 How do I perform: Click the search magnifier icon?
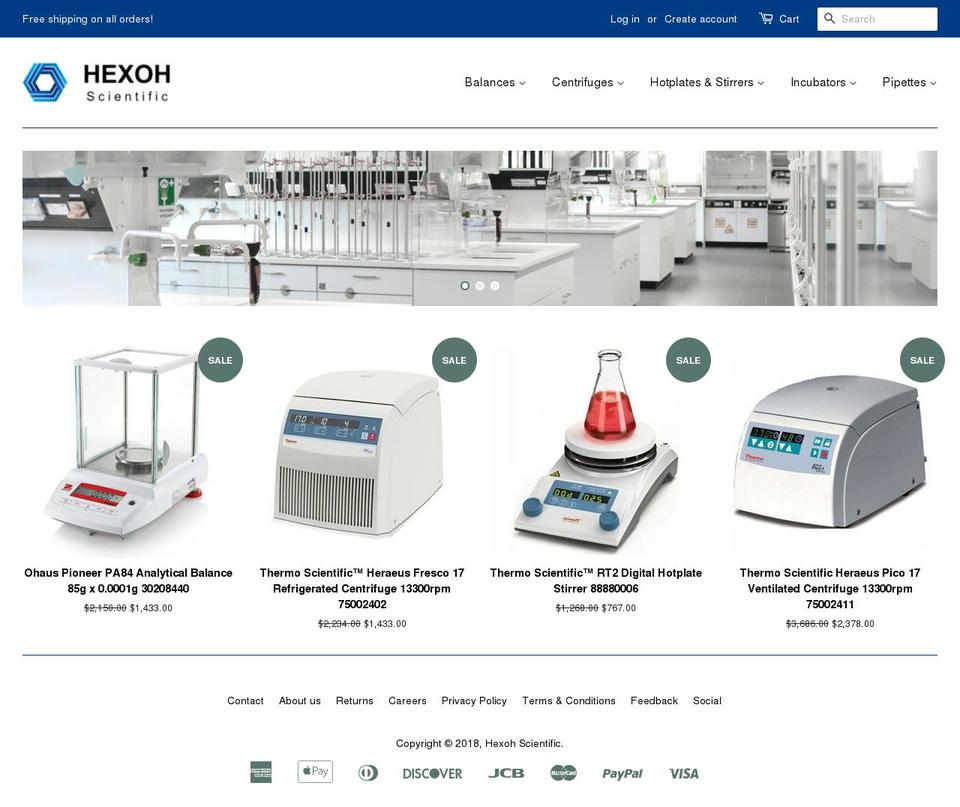pos(830,18)
